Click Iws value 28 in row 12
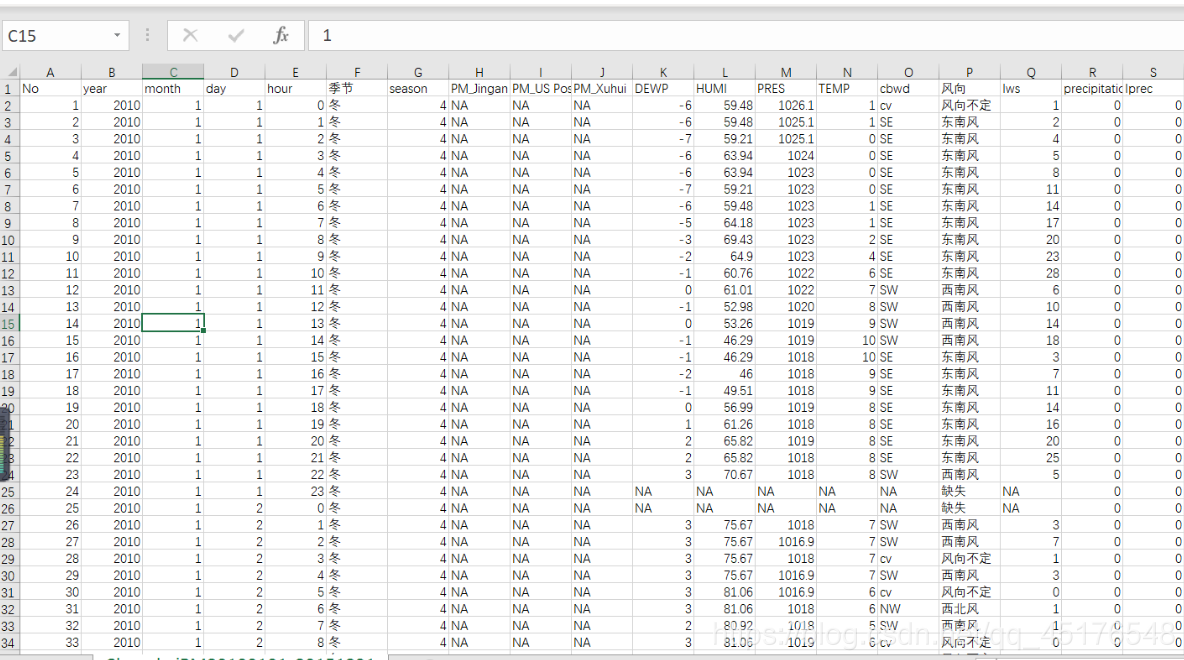1184x660 pixels. pyautogui.click(x=1031, y=273)
